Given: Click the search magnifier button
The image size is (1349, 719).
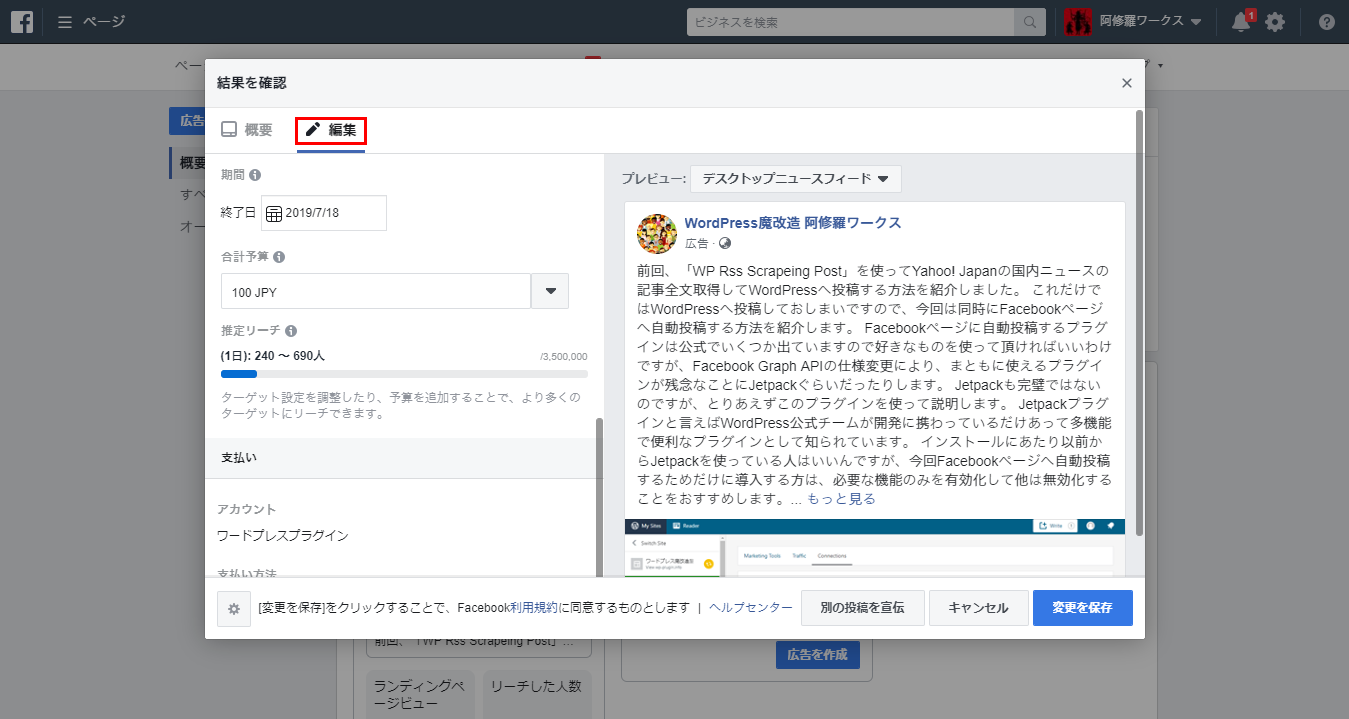Looking at the screenshot, I should coord(1028,22).
